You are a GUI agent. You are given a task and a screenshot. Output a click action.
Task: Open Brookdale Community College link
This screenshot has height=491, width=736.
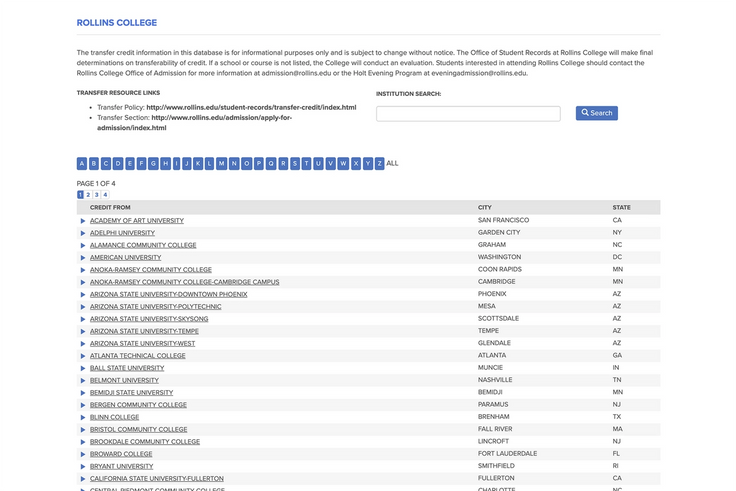[145, 442]
